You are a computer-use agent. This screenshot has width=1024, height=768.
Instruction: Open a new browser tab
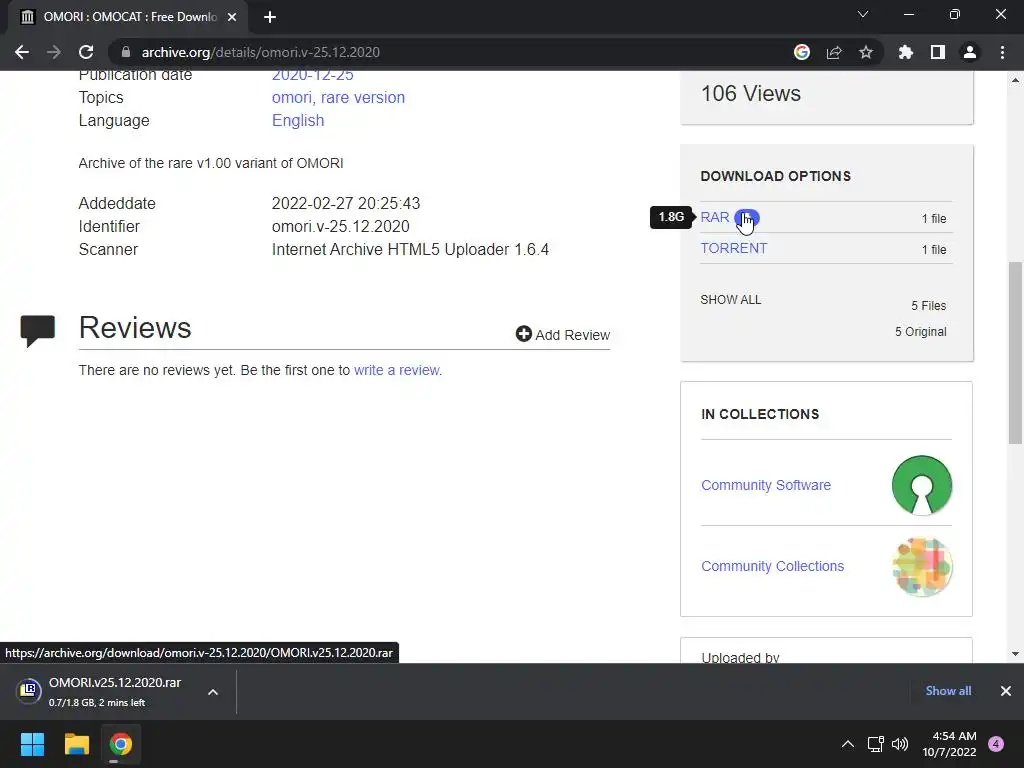tap(270, 17)
